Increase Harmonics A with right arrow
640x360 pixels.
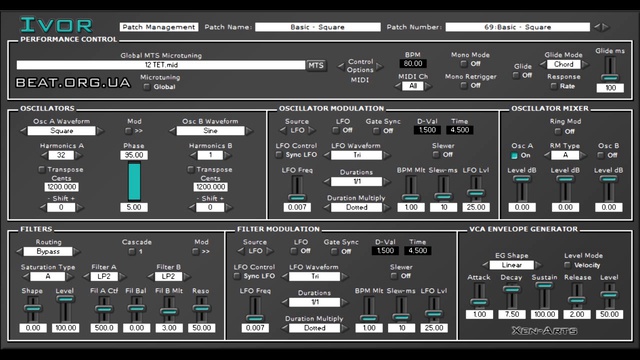click(x=79, y=156)
